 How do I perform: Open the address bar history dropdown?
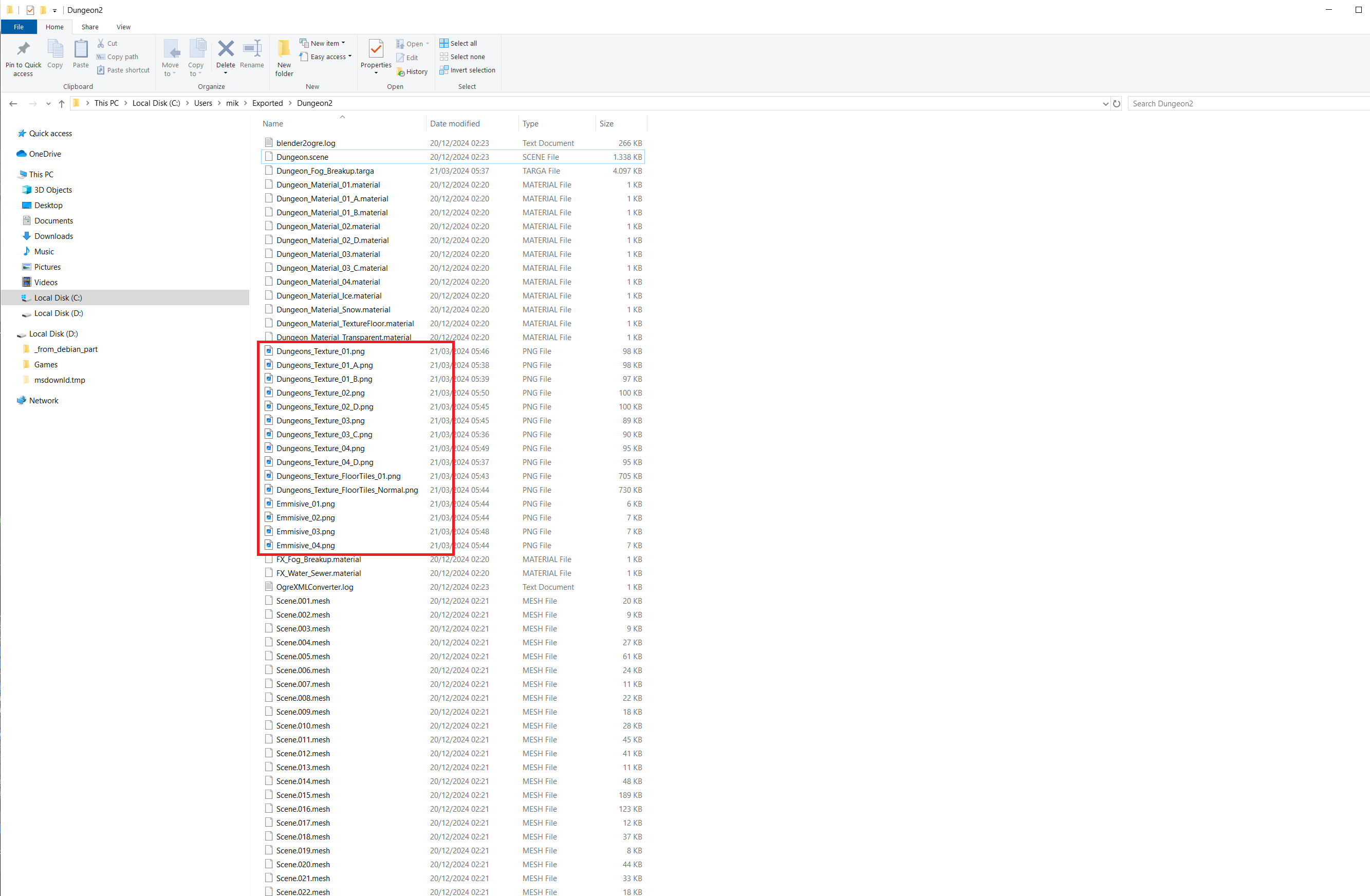1105,104
